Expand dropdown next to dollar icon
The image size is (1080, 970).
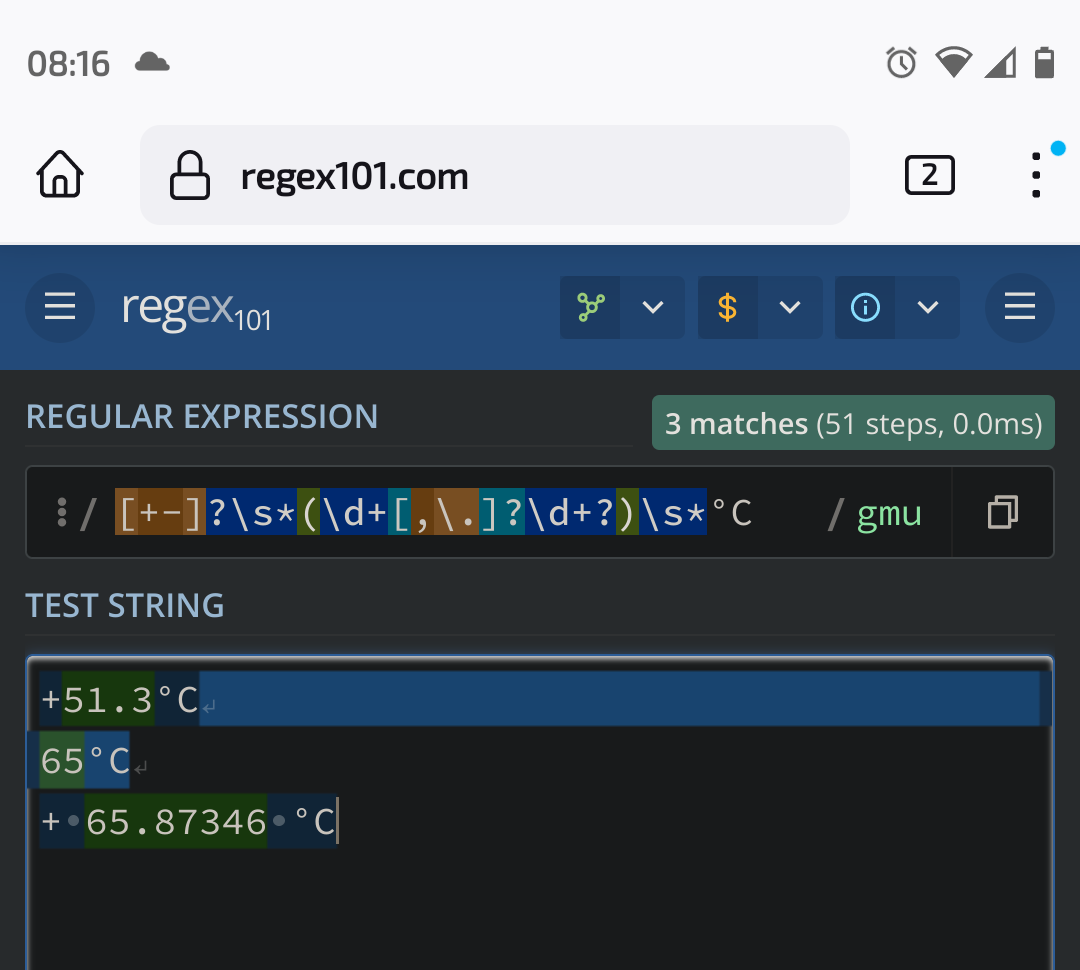click(790, 307)
